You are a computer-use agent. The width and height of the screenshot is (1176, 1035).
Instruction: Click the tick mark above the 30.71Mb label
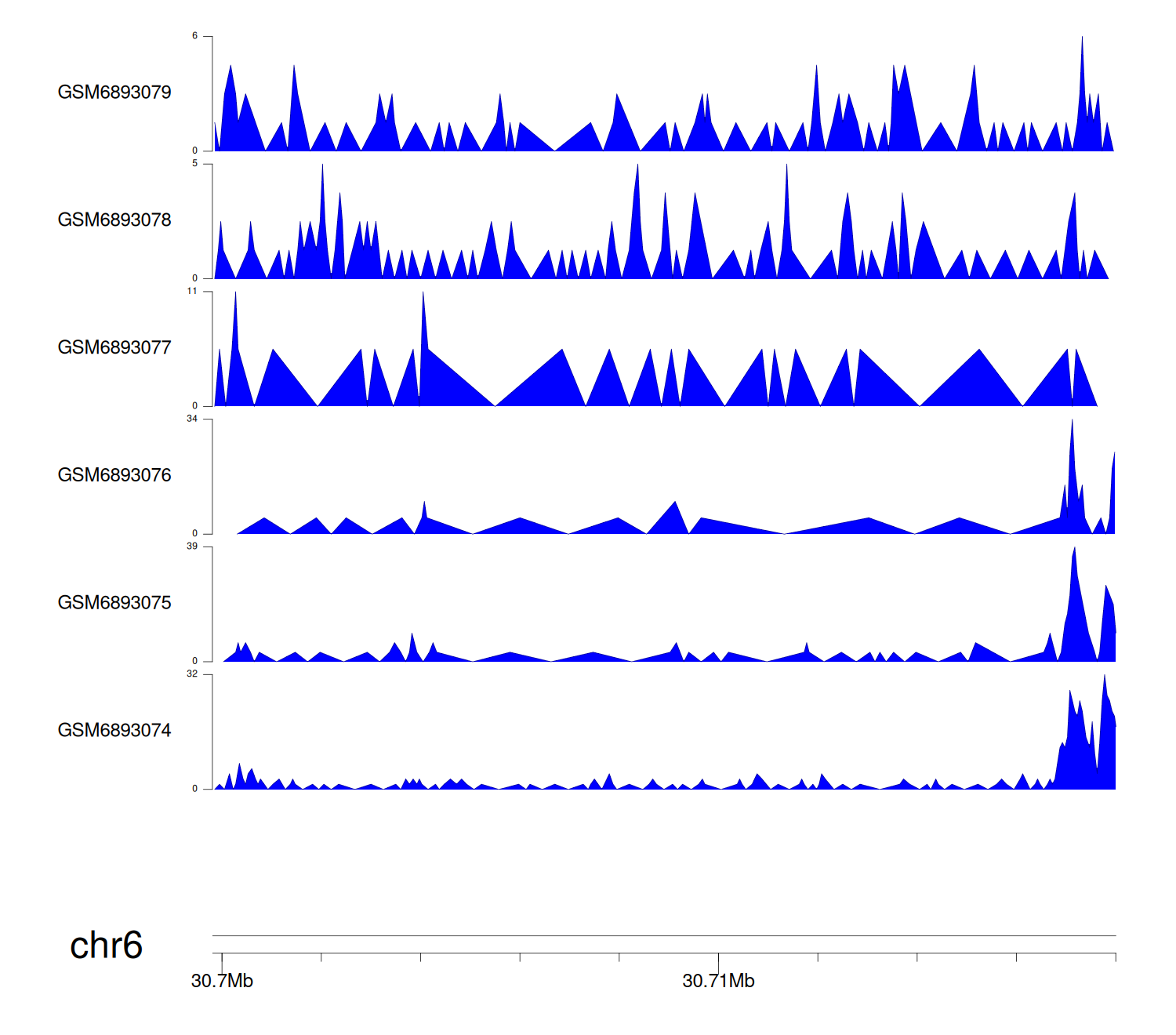point(718,959)
